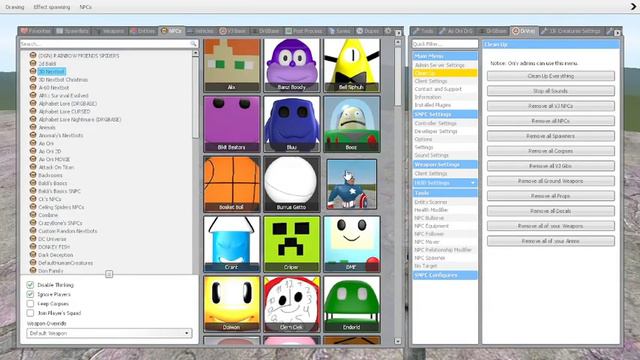Image resolution: width=640 pixels, height=360 pixels.
Task: Enable the Keep Corpses checkbox
Action: pos(30,304)
